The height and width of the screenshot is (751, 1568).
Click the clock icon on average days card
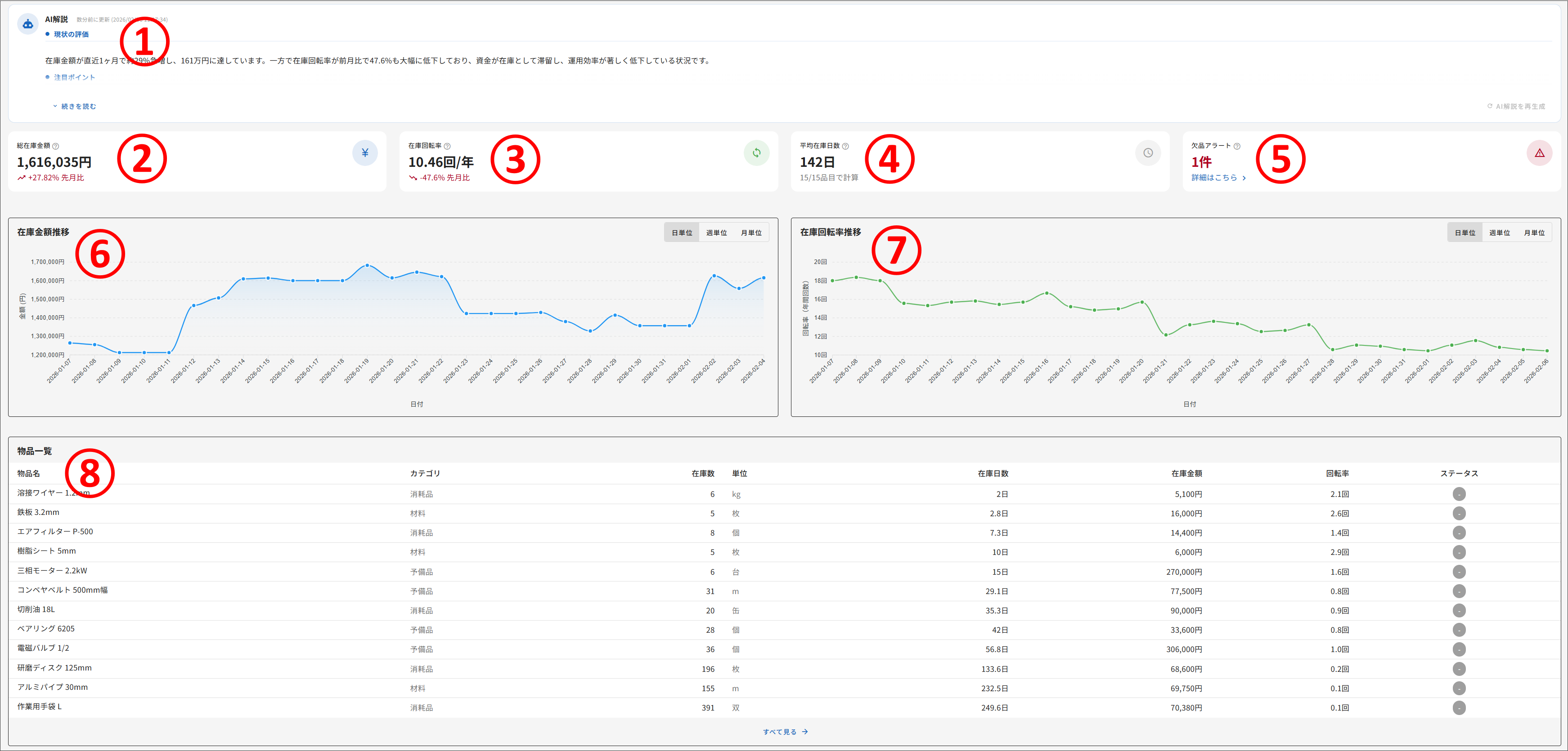pyautogui.click(x=1147, y=153)
